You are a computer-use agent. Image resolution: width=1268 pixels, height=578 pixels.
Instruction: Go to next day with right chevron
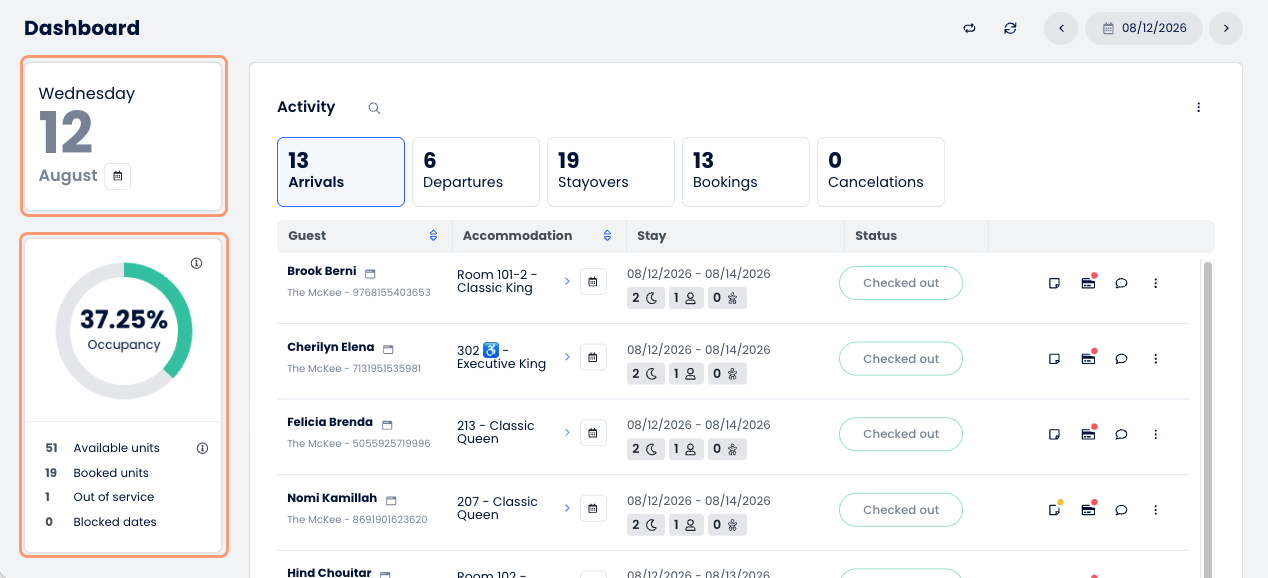point(1226,28)
